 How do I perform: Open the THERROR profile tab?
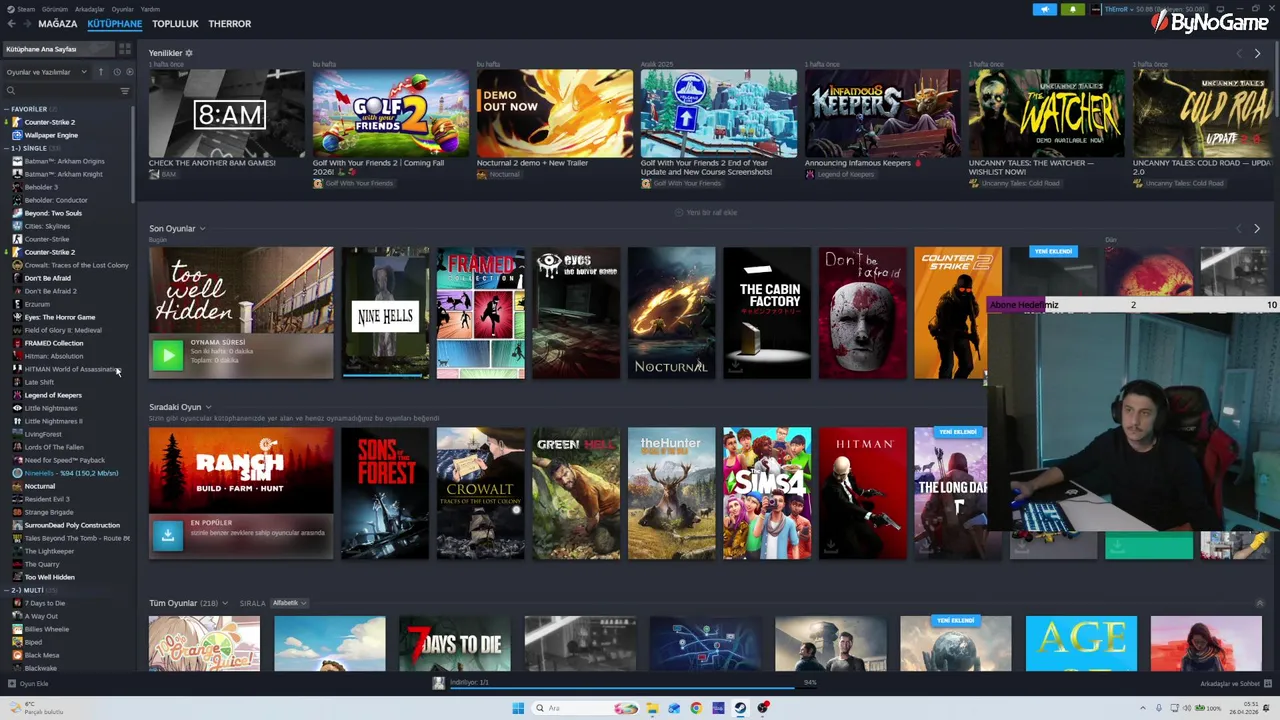[230, 23]
